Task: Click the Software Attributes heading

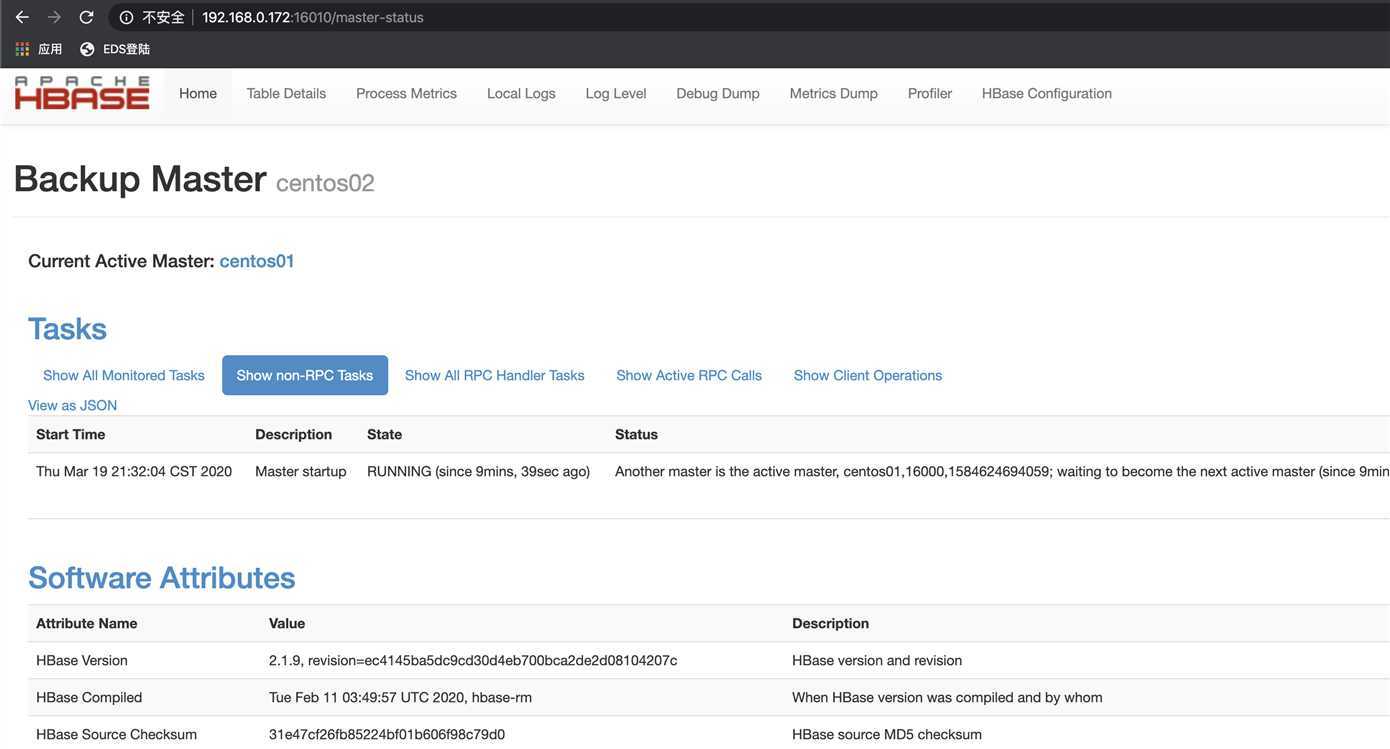Action: coord(162,578)
